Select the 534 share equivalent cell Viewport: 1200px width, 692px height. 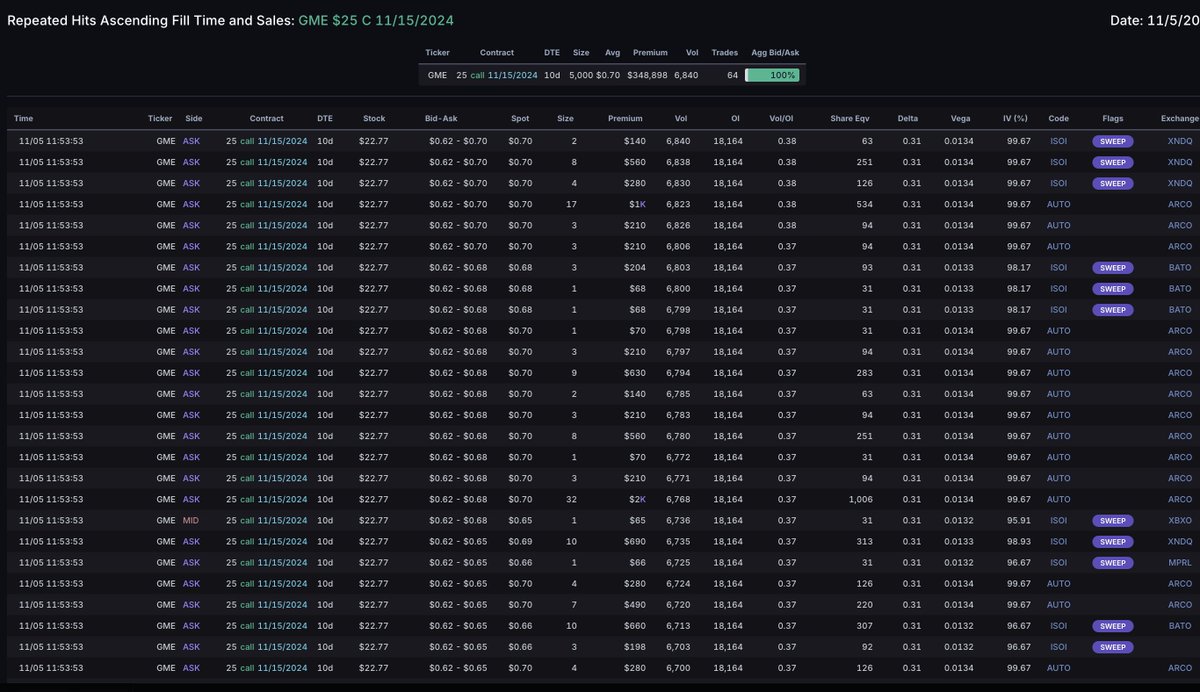(x=864, y=205)
